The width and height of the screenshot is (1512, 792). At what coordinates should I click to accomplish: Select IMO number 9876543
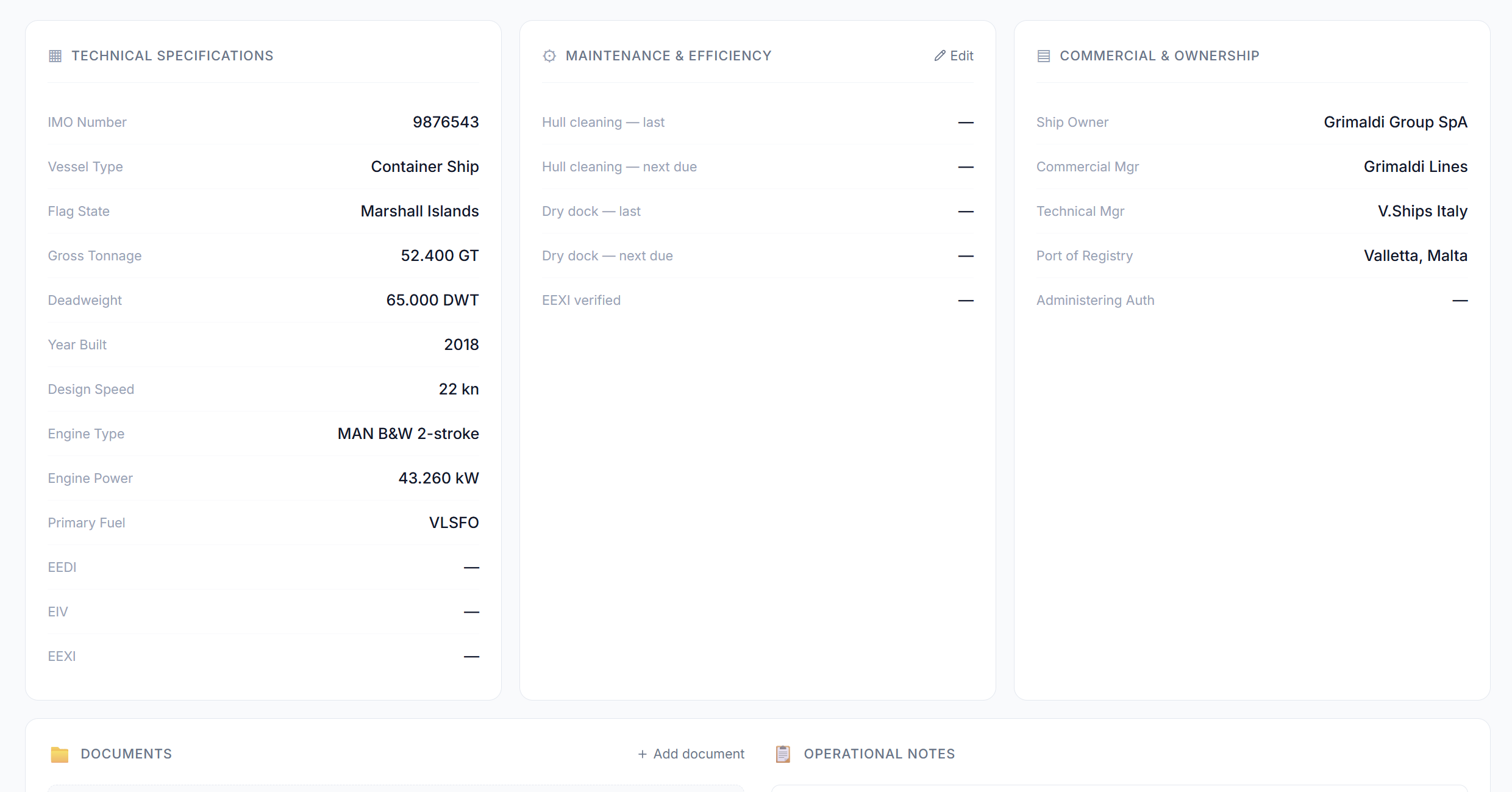pyautogui.click(x=446, y=122)
